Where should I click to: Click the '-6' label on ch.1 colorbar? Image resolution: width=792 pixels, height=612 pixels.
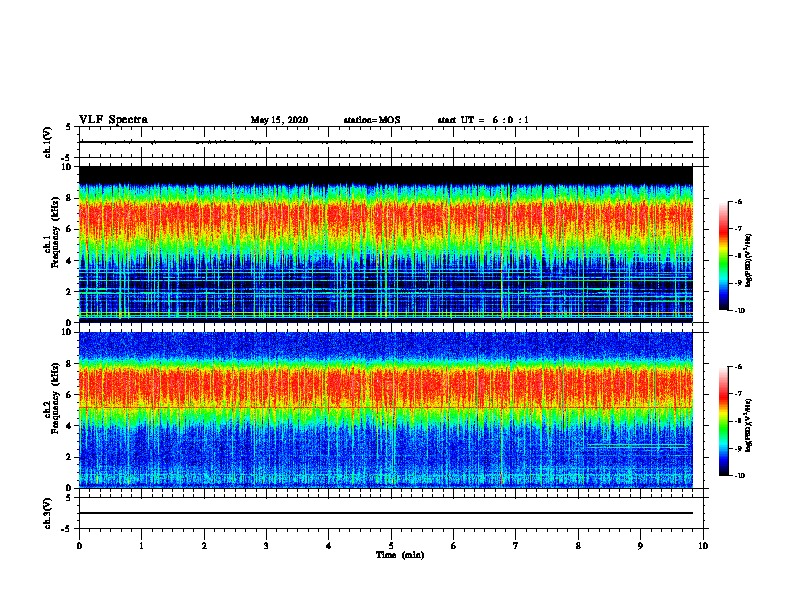(x=738, y=202)
